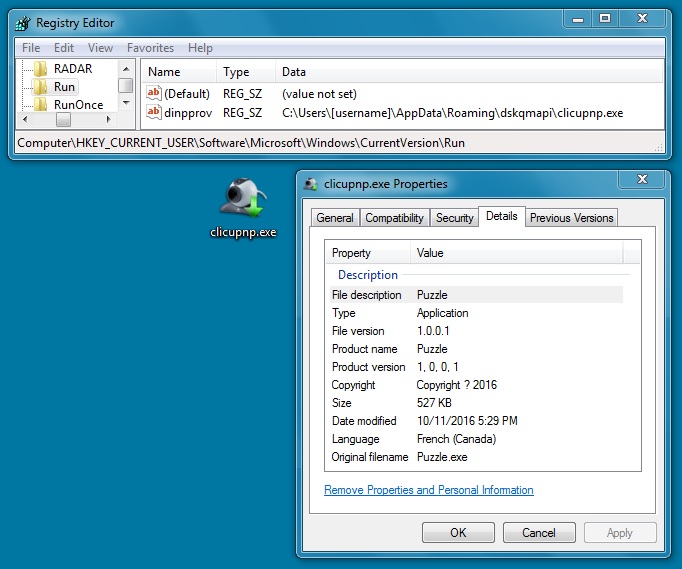Click the Property column header
The image size is (682, 569).
(368, 253)
